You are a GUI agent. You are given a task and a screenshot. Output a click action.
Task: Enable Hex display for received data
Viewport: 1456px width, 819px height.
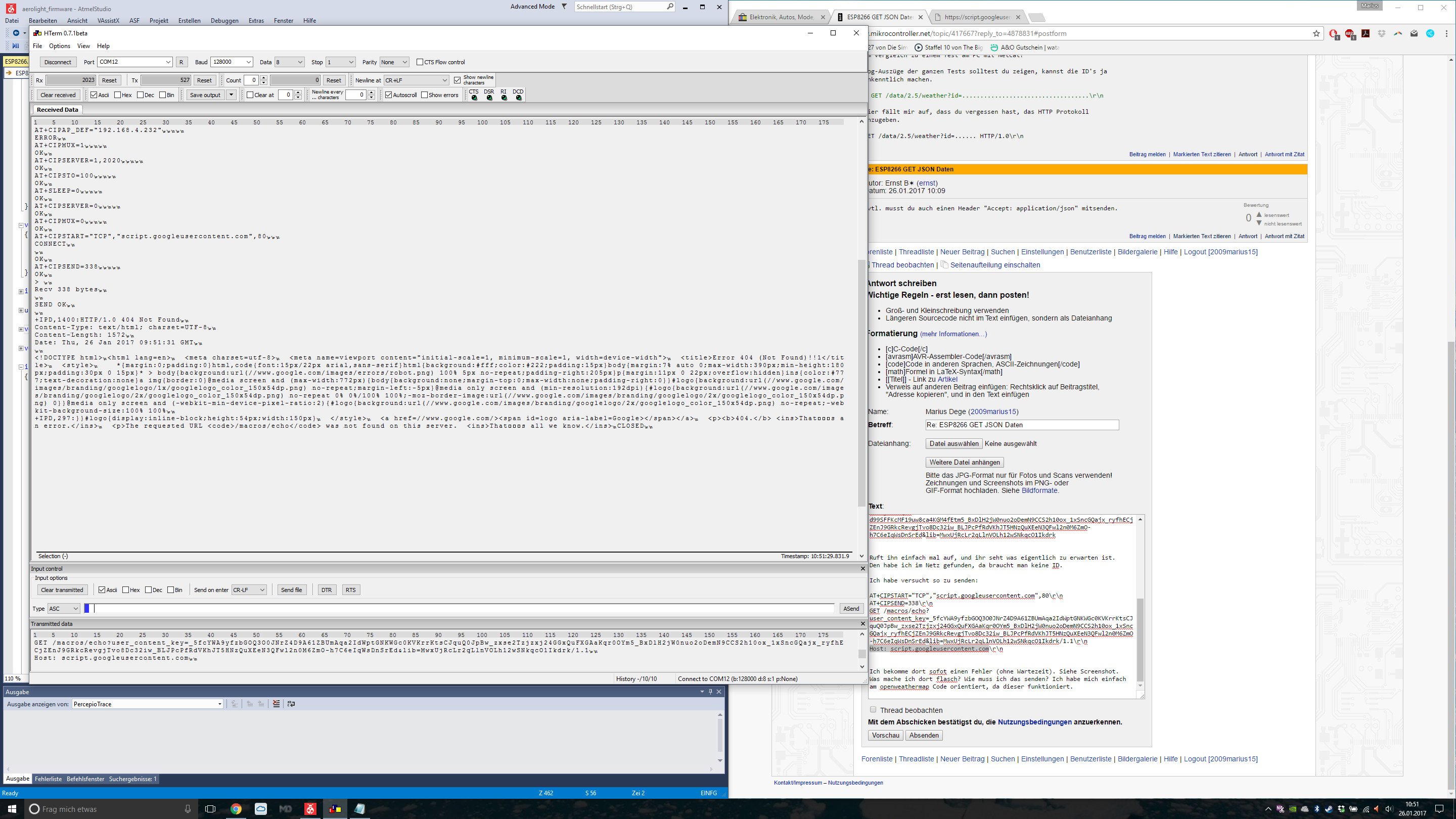[118, 95]
